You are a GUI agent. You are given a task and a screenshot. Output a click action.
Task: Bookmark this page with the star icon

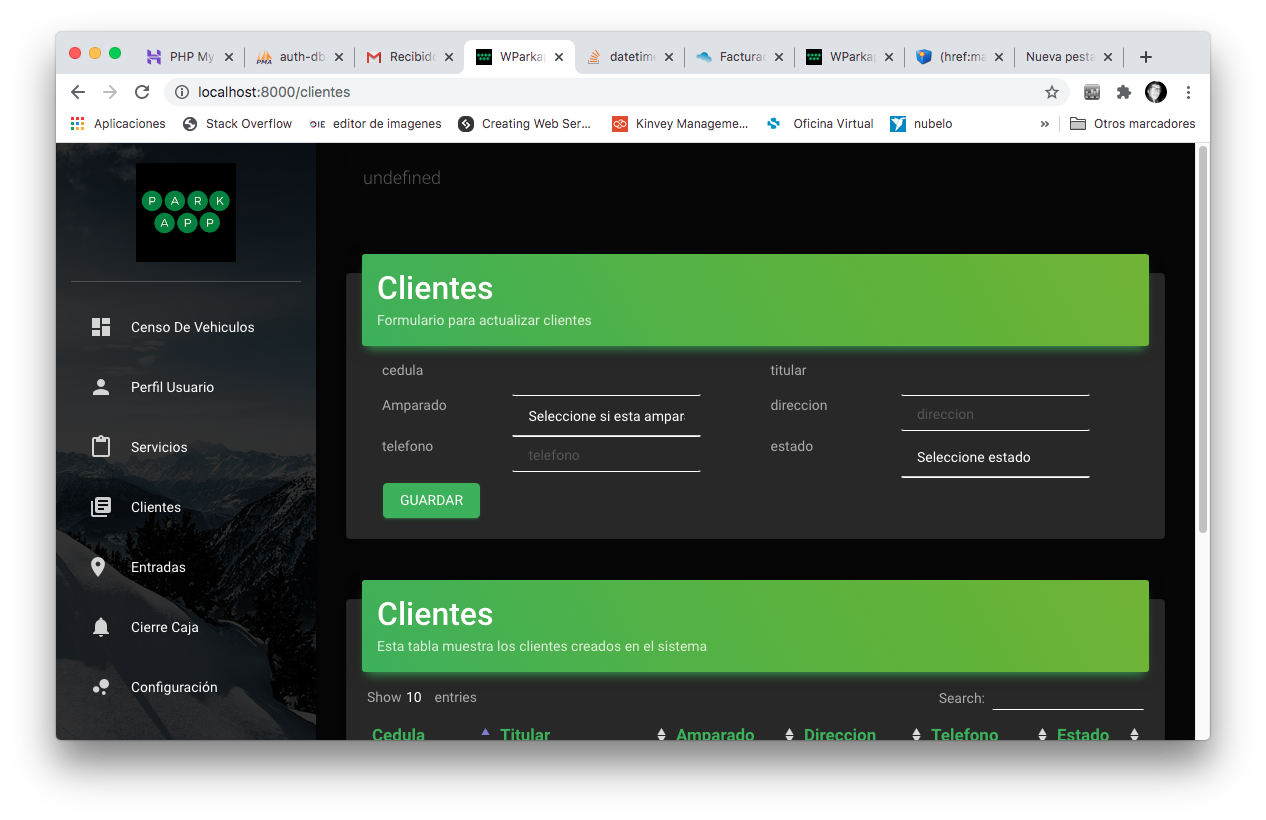click(x=1051, y=92)
